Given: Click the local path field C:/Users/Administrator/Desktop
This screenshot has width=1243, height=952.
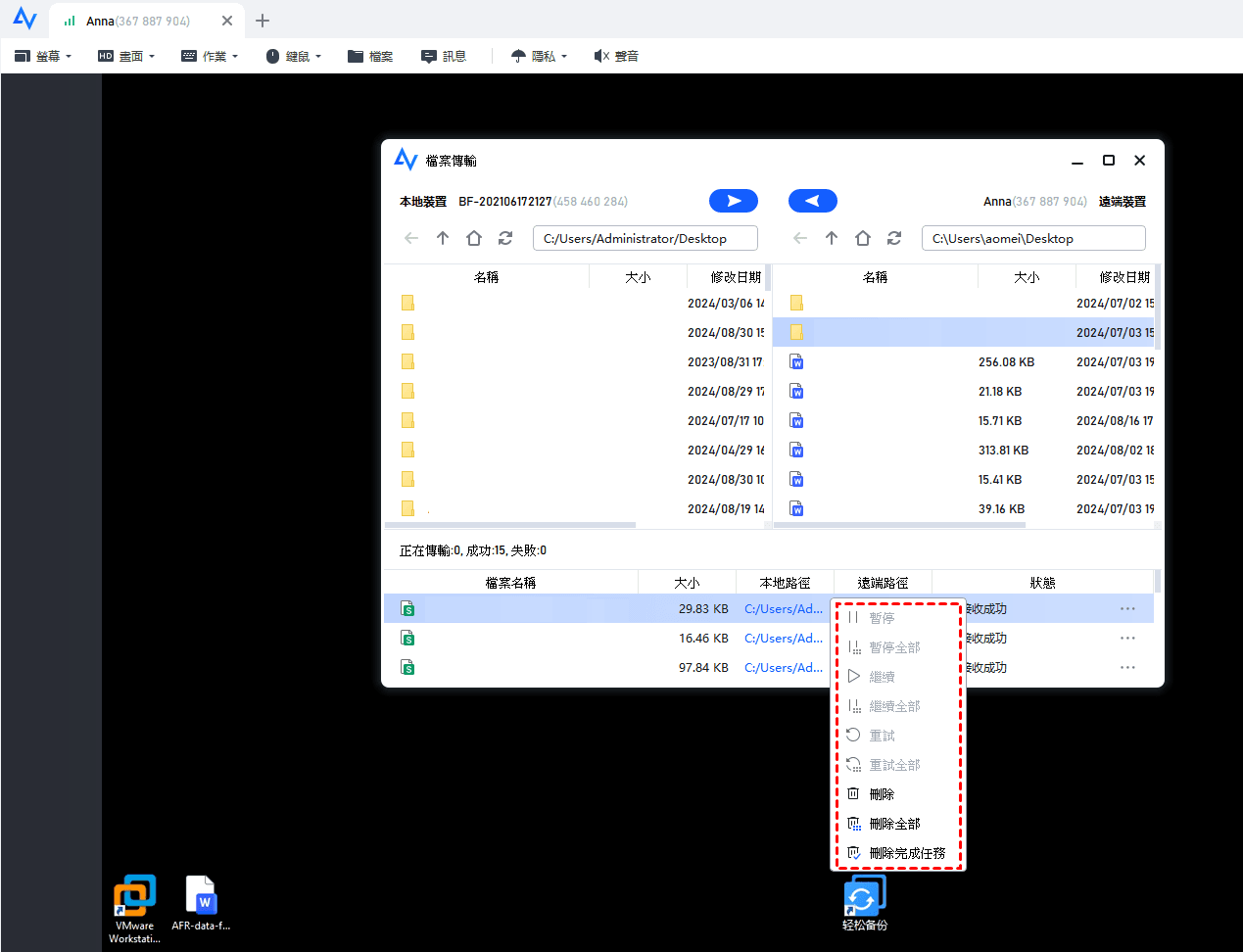Looking at the screenshot, I should click(645, 238).
